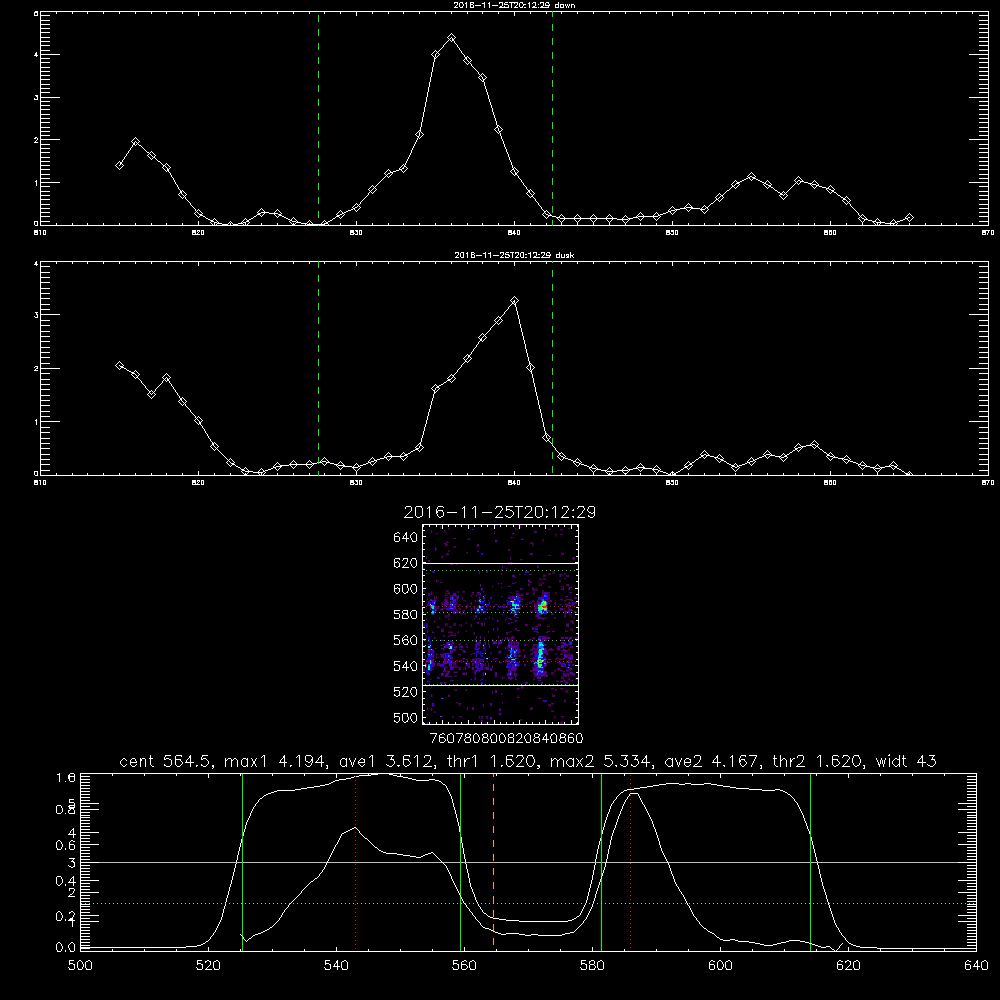1000x1000 pixels.
Task: Click right green dashed line in dawn plot
Action: tap(552, 118)
